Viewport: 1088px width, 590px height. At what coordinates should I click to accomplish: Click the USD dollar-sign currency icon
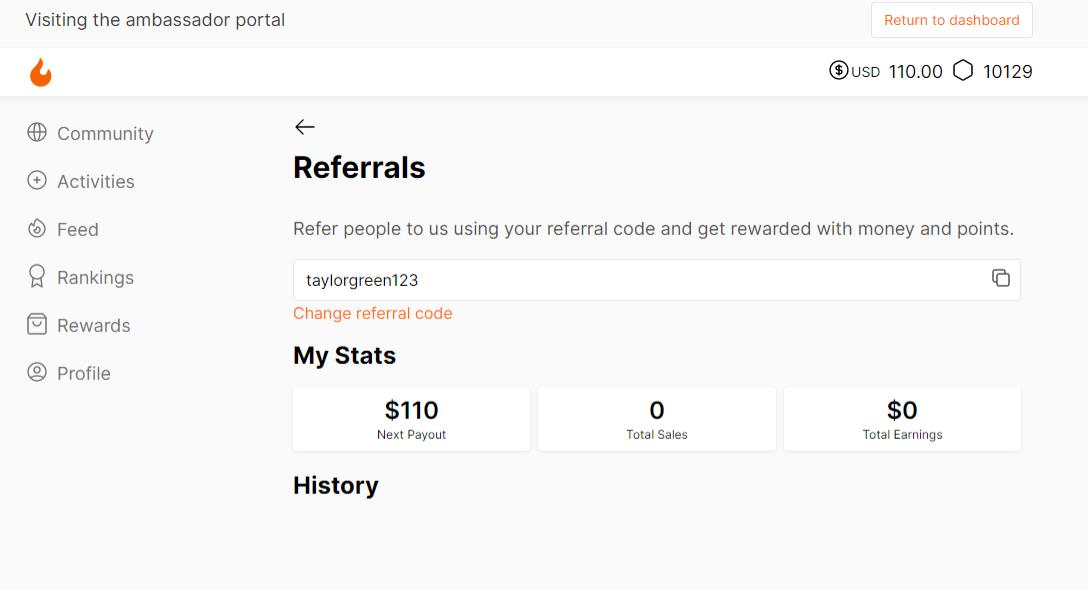[837, 71]
